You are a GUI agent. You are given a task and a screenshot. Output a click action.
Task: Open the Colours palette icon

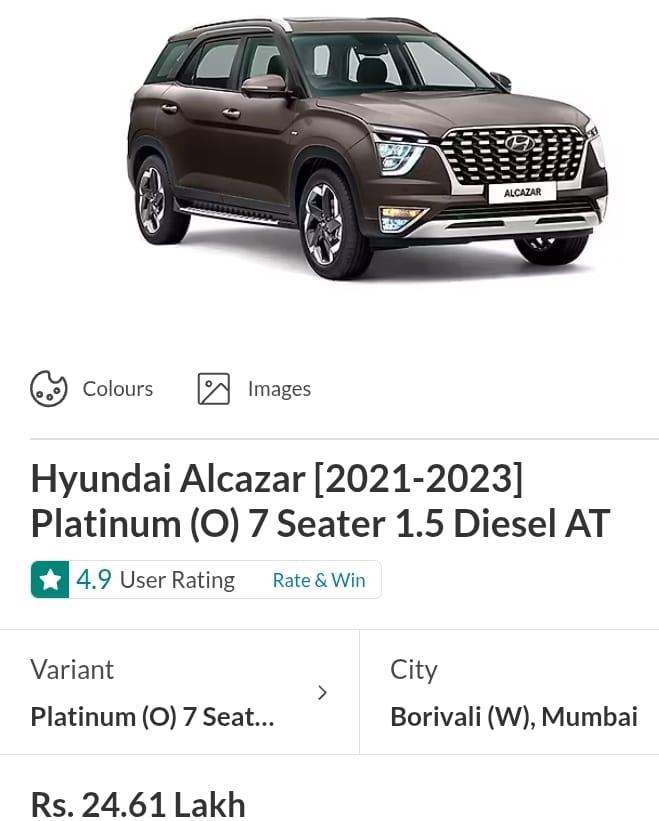pyautogui.click(x=48, y=388)
